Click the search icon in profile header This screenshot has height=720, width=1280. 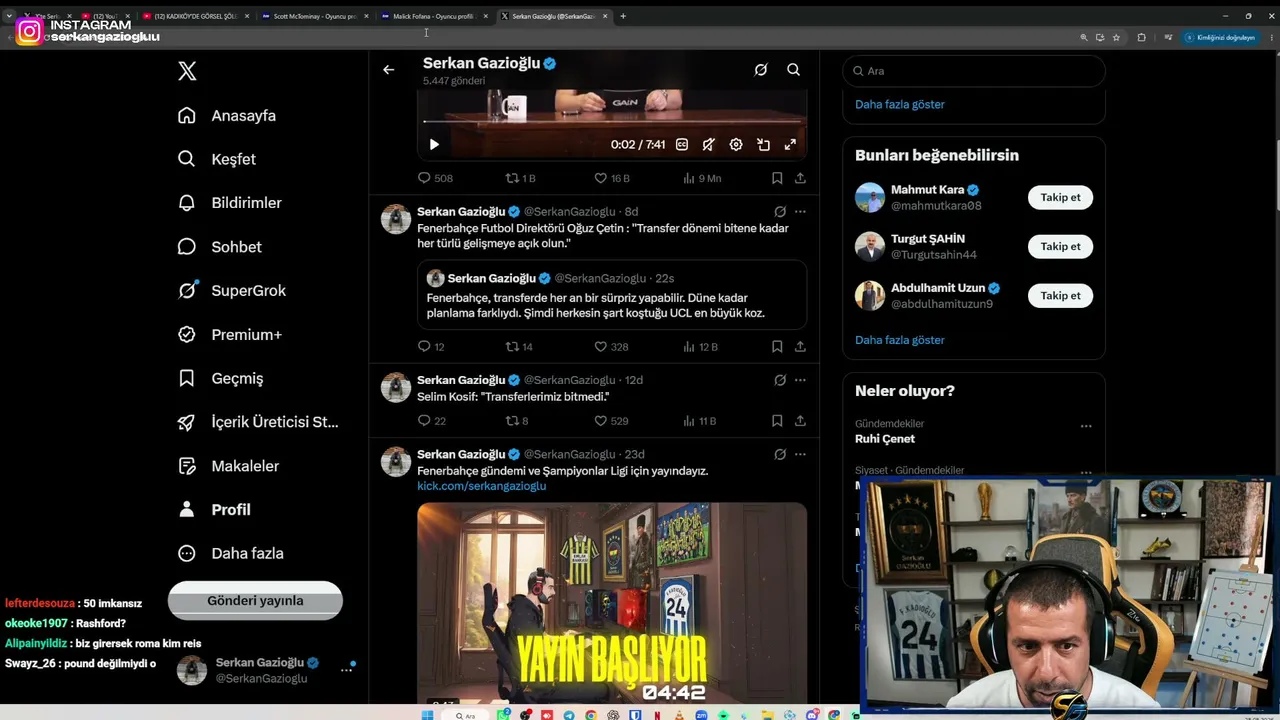[793, 70]
